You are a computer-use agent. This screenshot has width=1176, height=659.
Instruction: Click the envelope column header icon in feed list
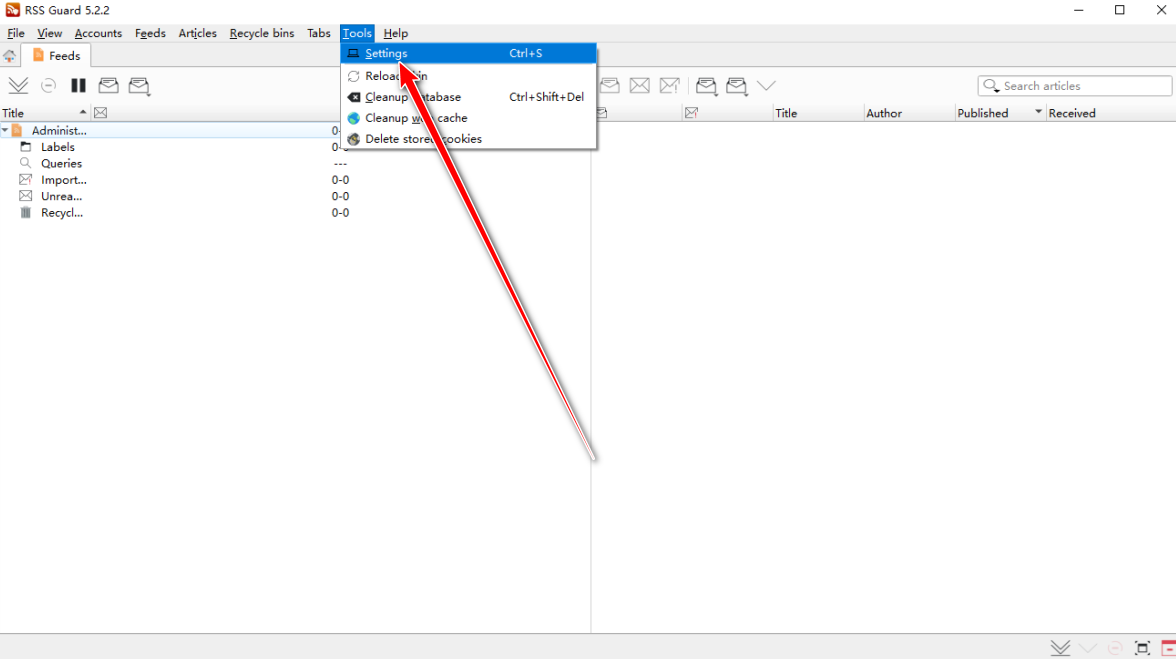[100, 113]
